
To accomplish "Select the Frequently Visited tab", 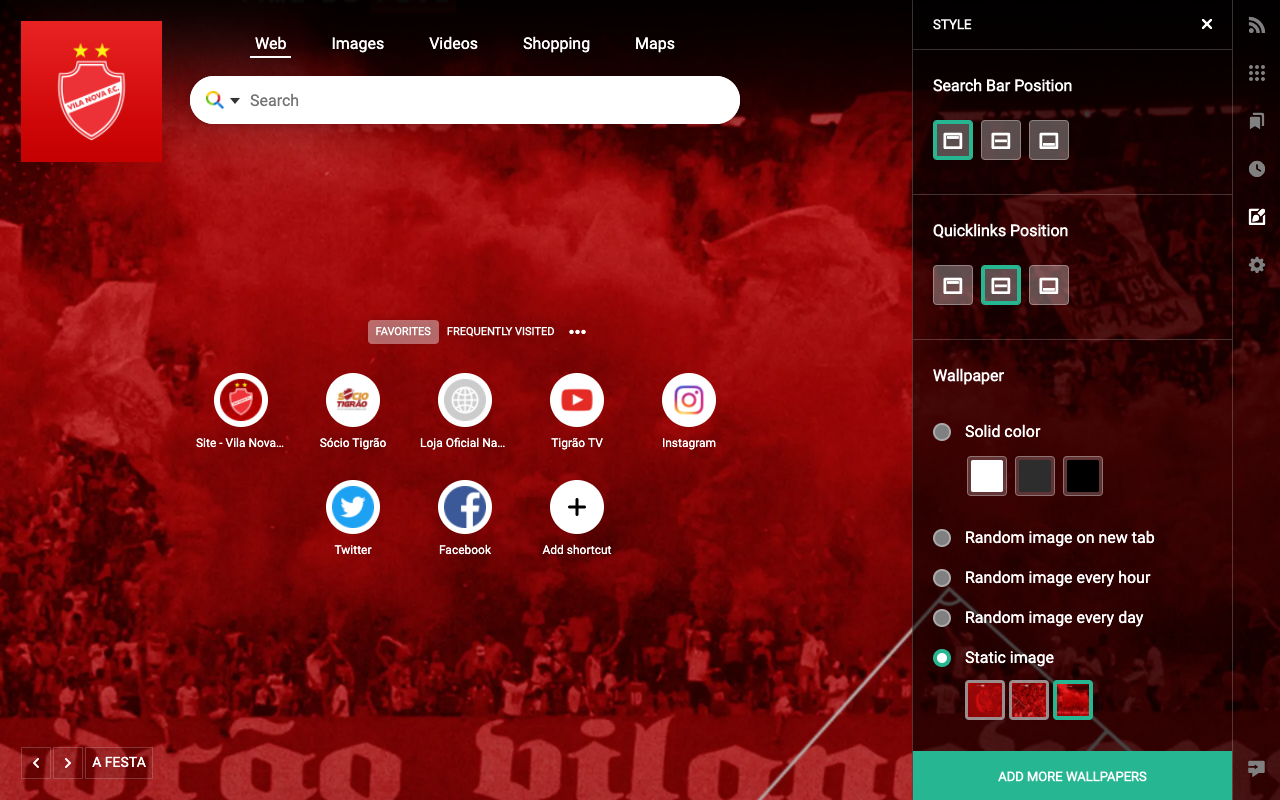I will point(500,332).
